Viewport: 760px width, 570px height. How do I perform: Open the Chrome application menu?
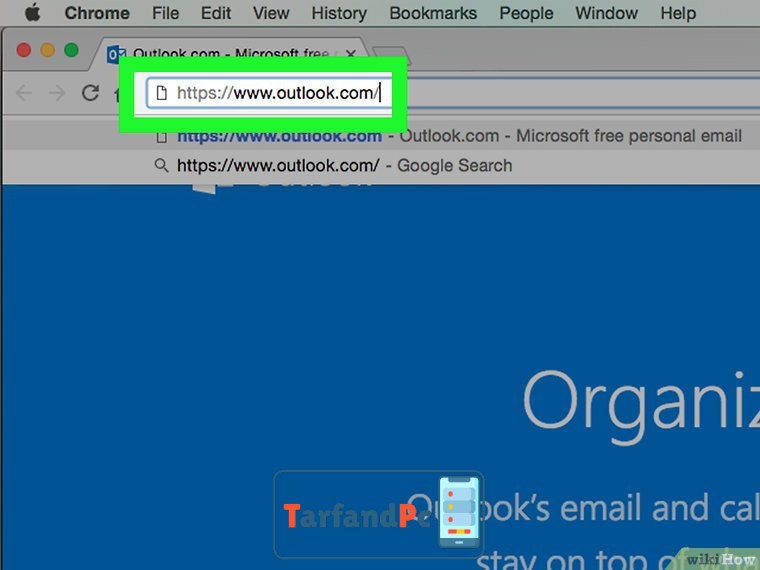point(97,13)
